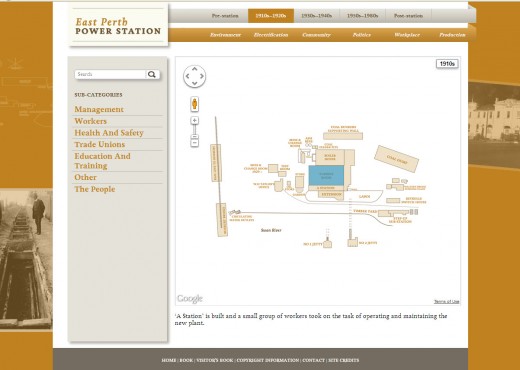Zoom out with the minus button
The width and height of the screenshot is (520, 370).
195,143
